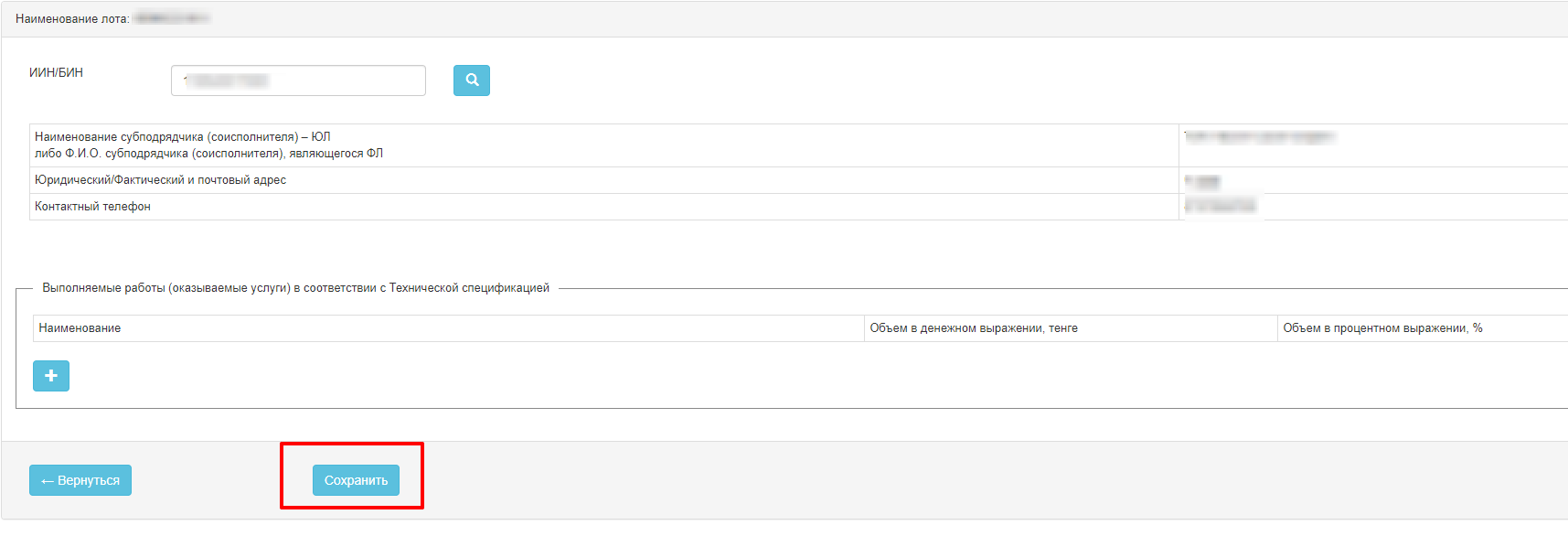Focus the ИИН/БИН input field
1568x536 pixels.
pos(298,80)
